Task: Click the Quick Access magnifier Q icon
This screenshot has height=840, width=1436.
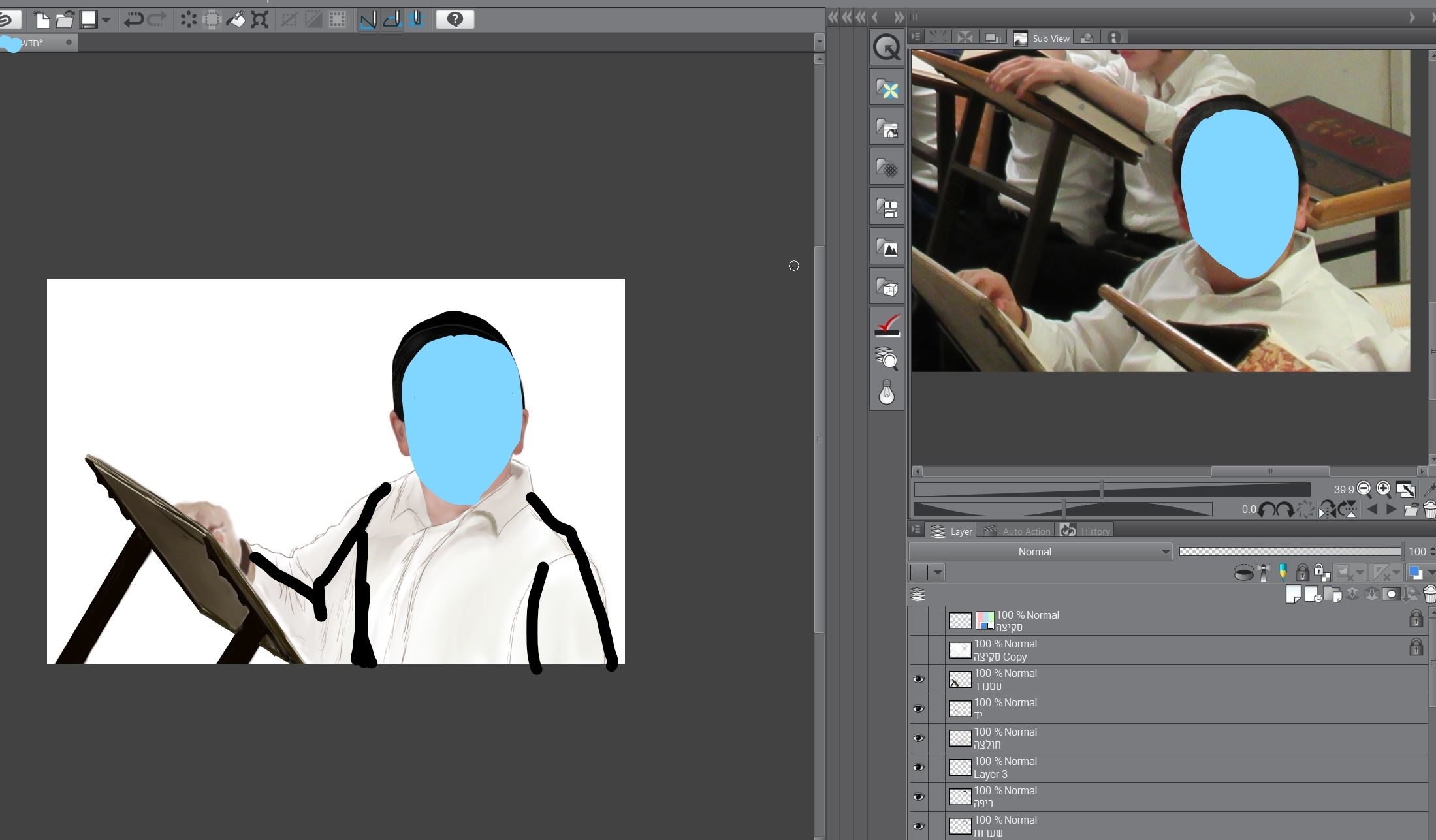Action: tap(886, 47)
